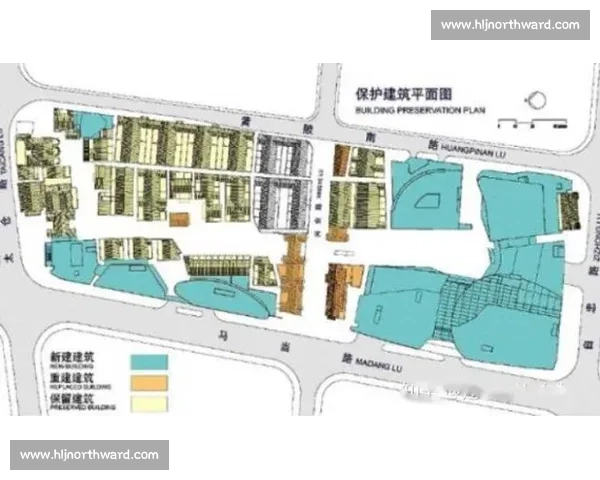Click the small orange square building in courtyard
Screen dimensions: 600x480
[x=179, y=219]
